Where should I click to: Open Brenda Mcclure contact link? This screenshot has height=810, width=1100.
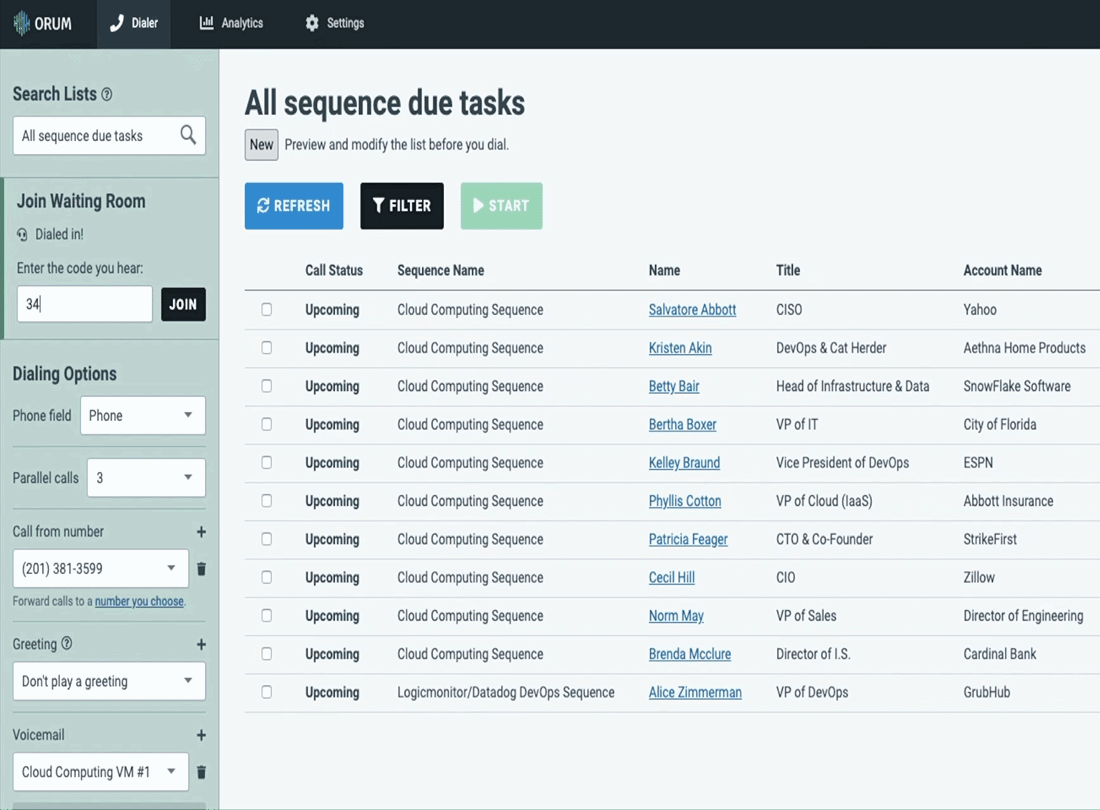690,654
